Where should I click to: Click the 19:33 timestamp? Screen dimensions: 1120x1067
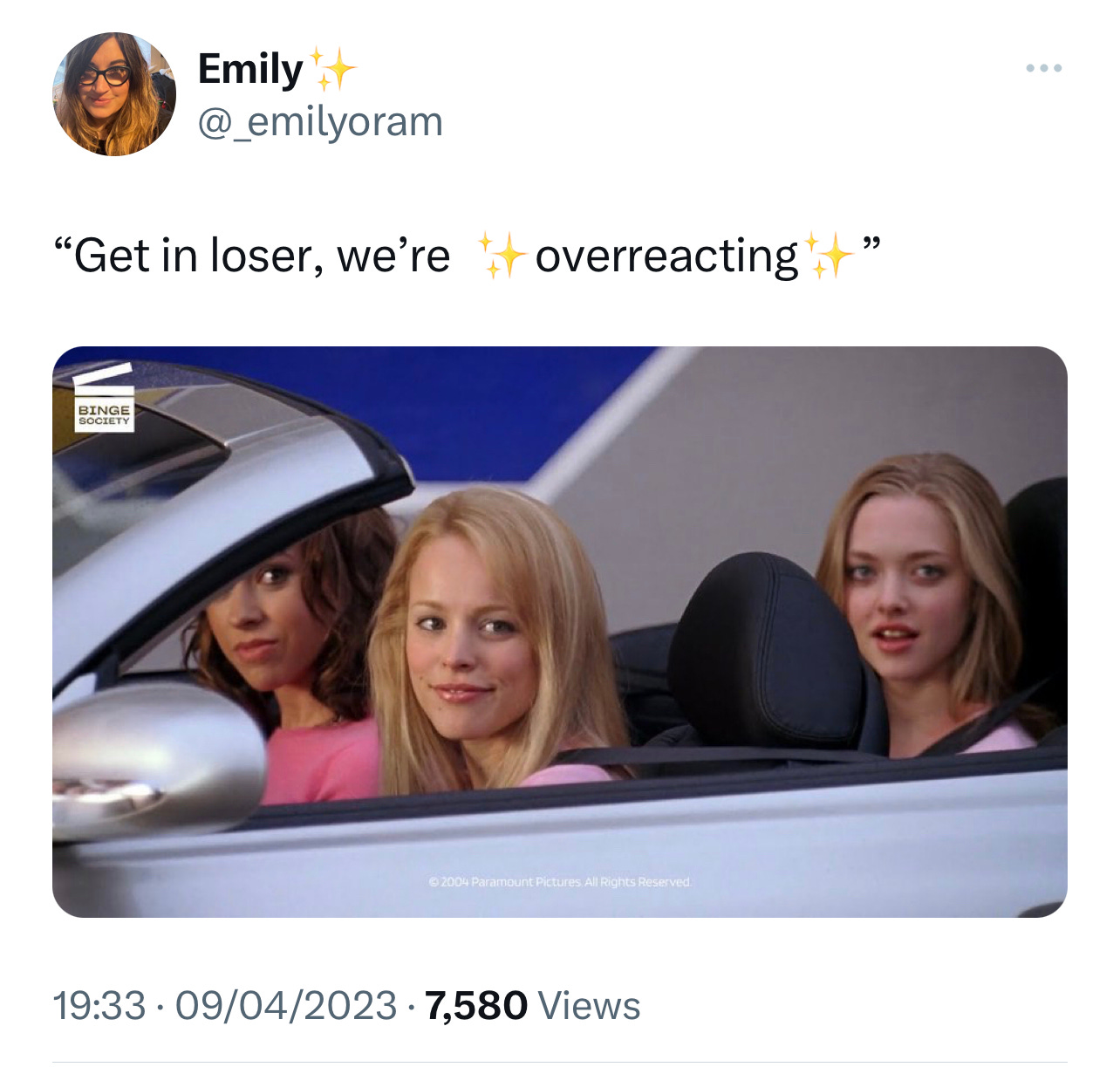click(x=99, y=1005)
